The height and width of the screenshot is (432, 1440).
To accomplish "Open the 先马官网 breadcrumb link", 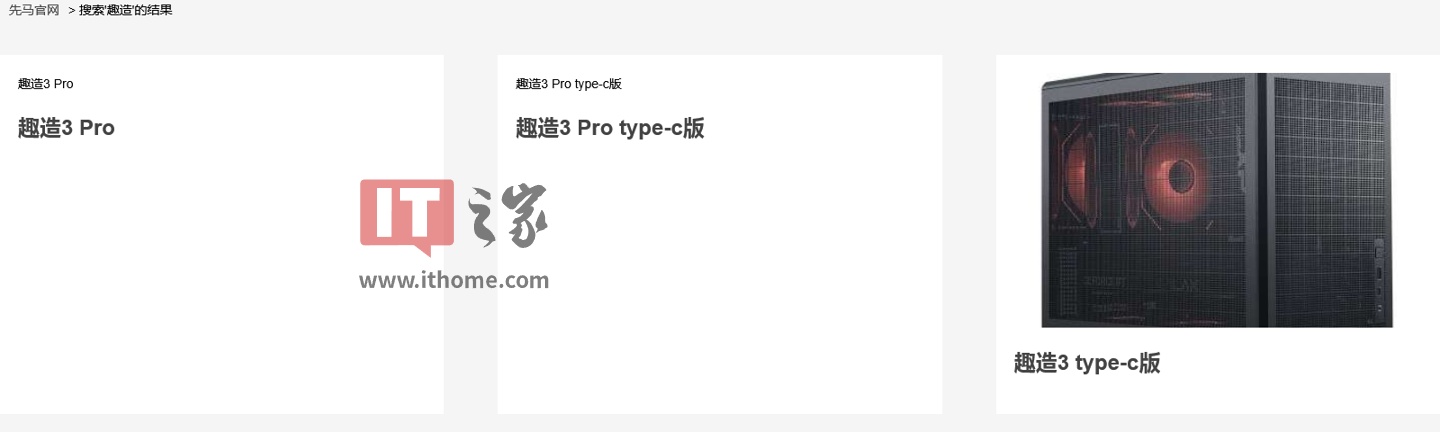I will point(34,10).
